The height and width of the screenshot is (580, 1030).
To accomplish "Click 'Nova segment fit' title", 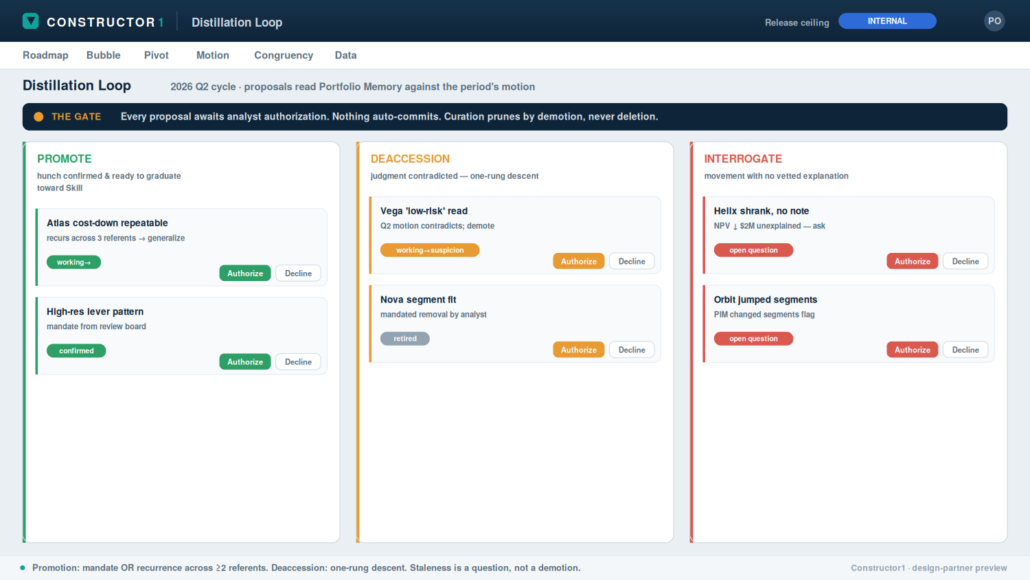I will coord(418,300).
